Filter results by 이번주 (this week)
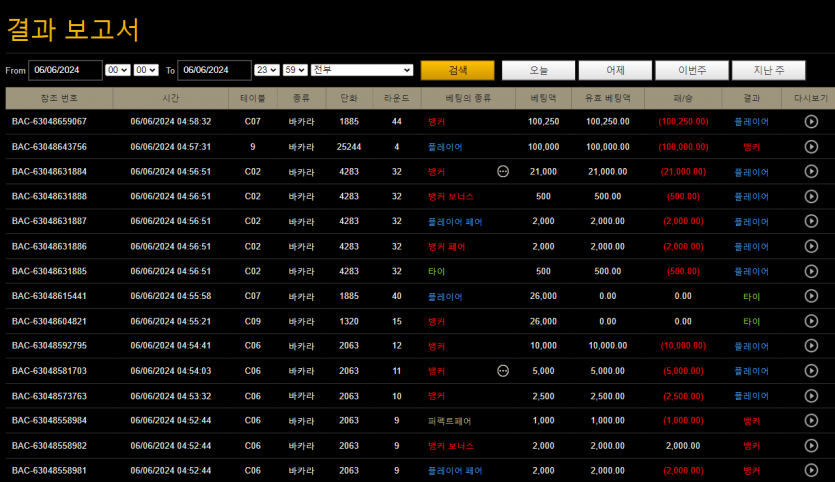835x482 pixels. 692,70
